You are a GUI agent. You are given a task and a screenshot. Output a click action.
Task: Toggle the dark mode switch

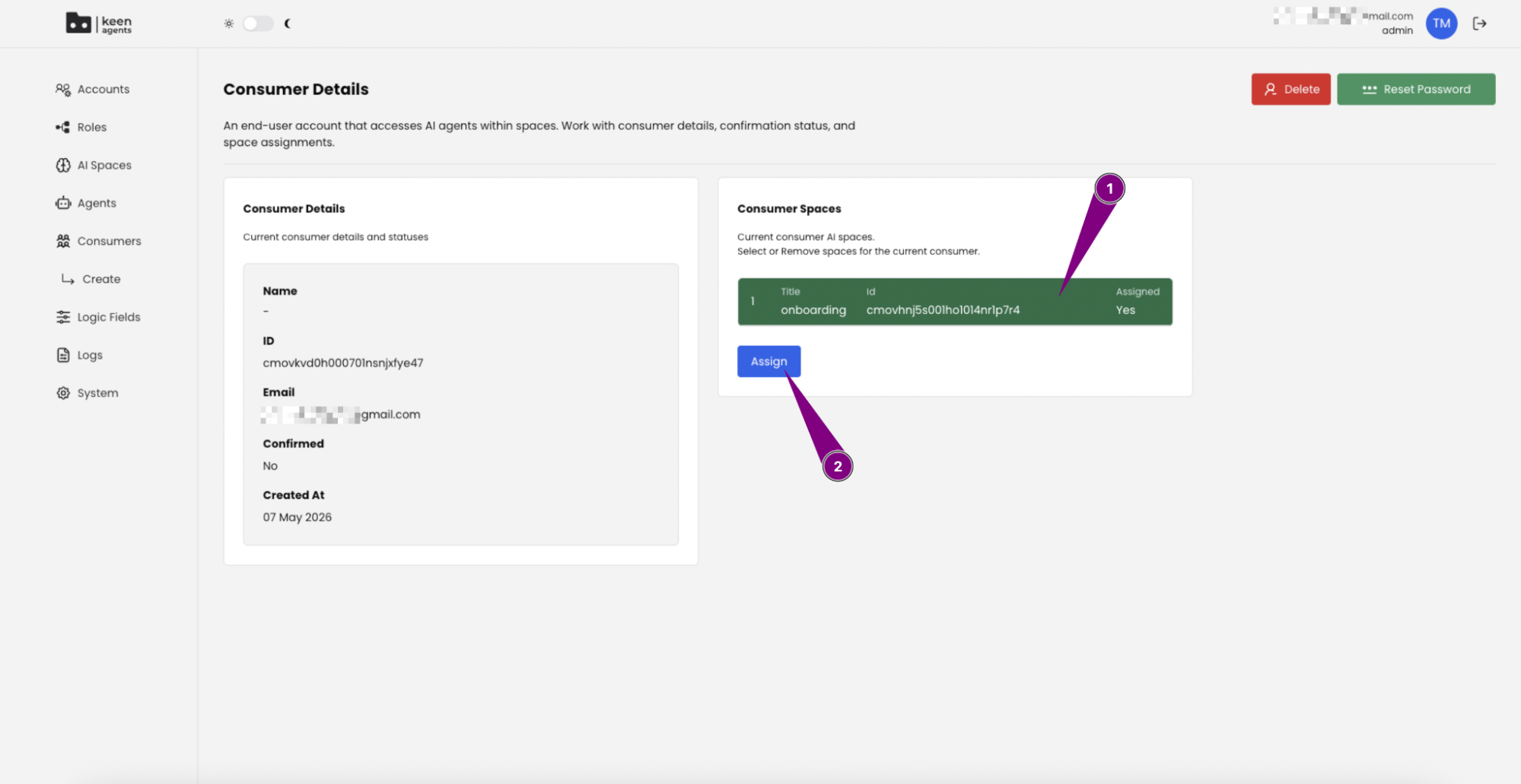pos(258,24)
